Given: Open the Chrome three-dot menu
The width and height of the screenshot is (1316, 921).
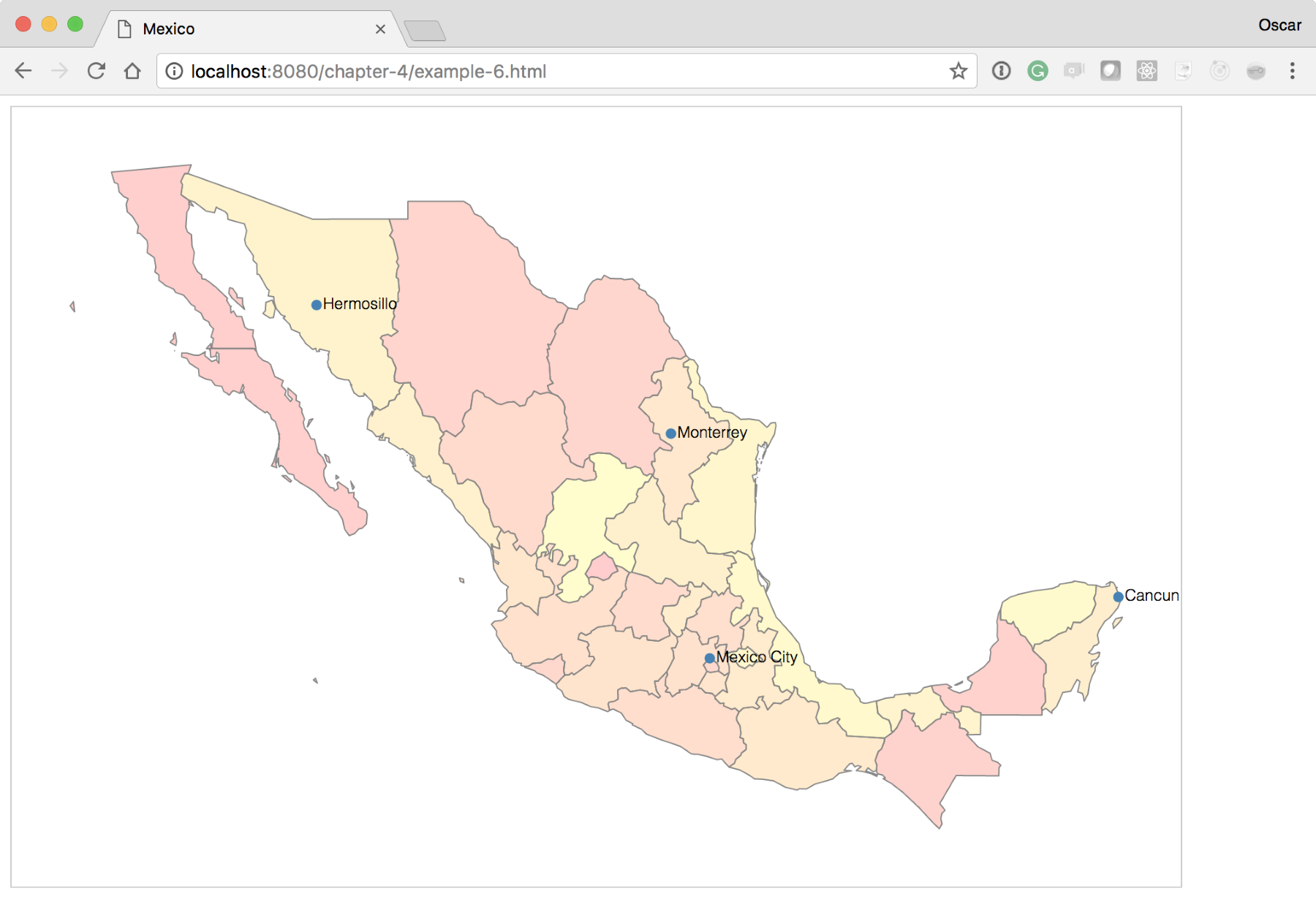Looking at the screenshot, I should click(x=1293, y=71).
